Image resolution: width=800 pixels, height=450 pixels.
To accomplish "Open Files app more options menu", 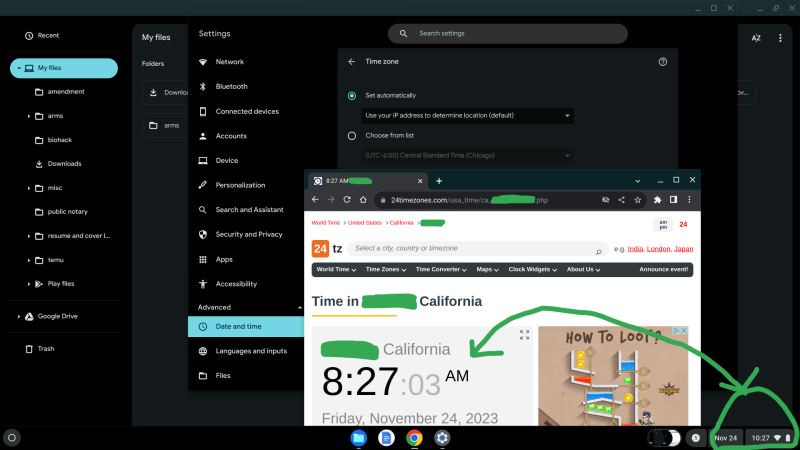I will pos(780,38).
